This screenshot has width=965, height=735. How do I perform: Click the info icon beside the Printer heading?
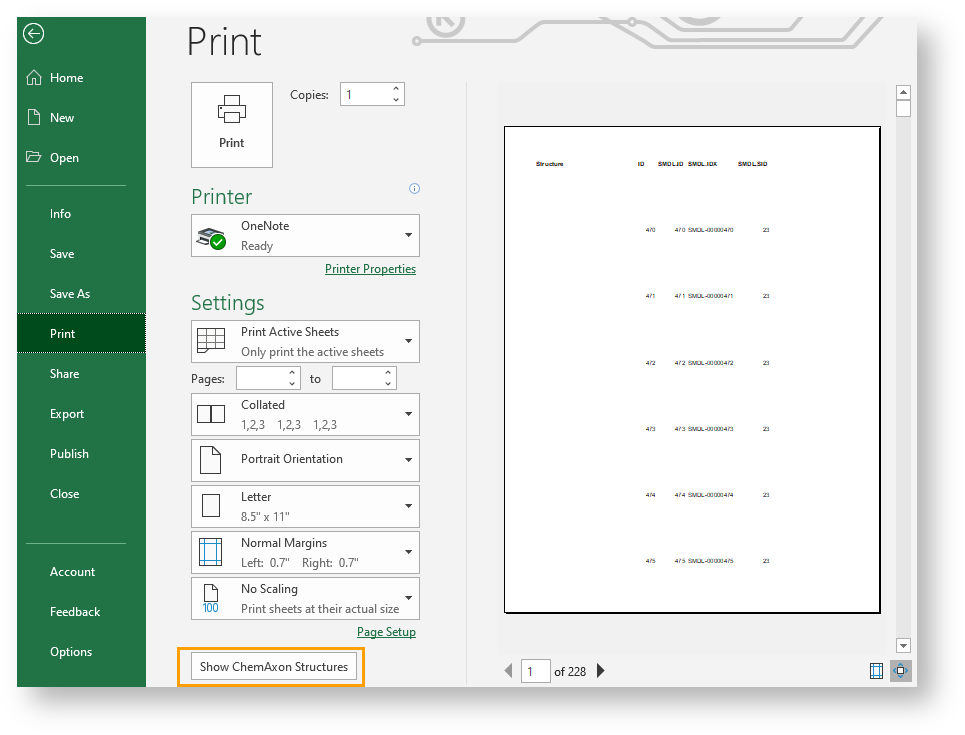(414, 189)
